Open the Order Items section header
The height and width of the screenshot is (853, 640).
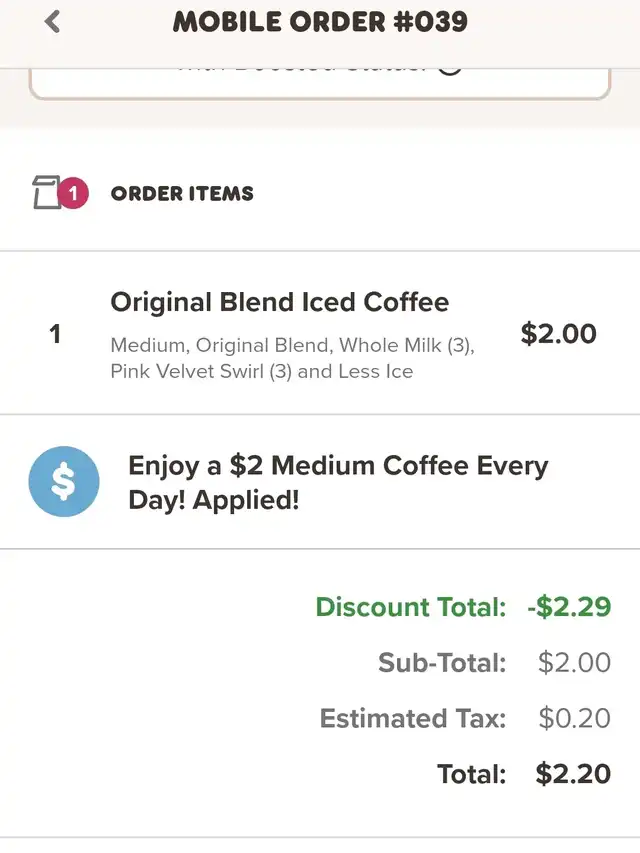point(182,194)
